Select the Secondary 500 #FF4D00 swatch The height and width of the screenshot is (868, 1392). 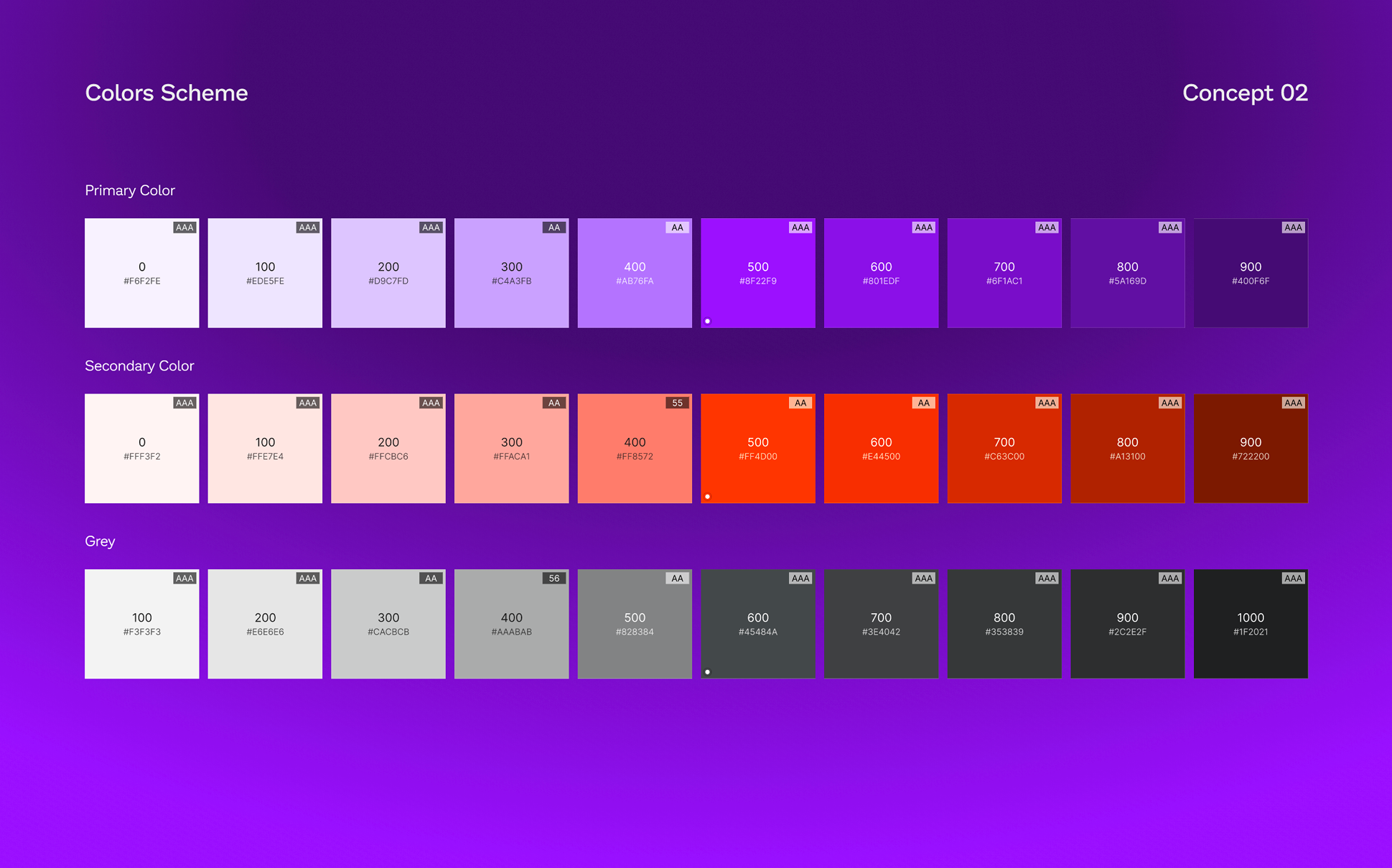coord(757,449)
